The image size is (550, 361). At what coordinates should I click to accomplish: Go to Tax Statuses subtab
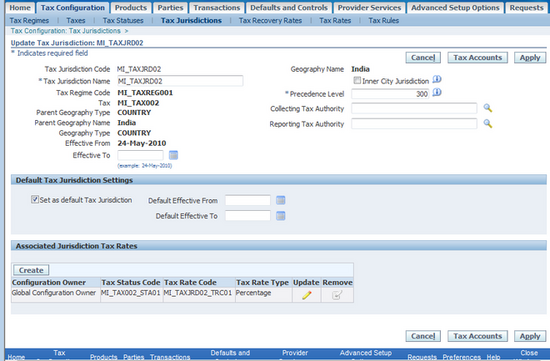(x=123, y=21)
